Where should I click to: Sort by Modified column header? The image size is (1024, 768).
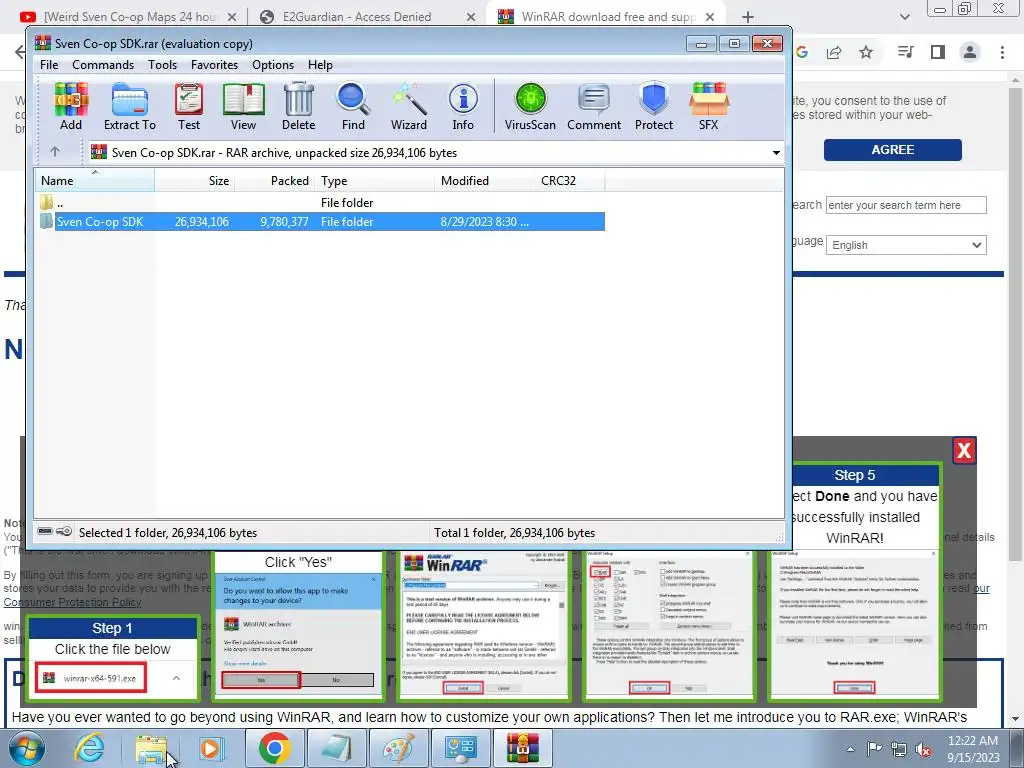pos(484,180)
